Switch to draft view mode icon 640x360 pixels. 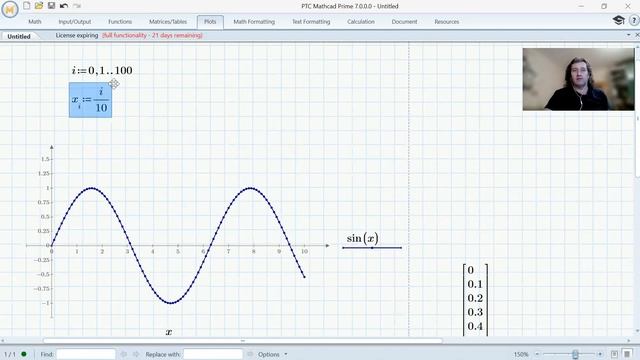click(627, 354)
